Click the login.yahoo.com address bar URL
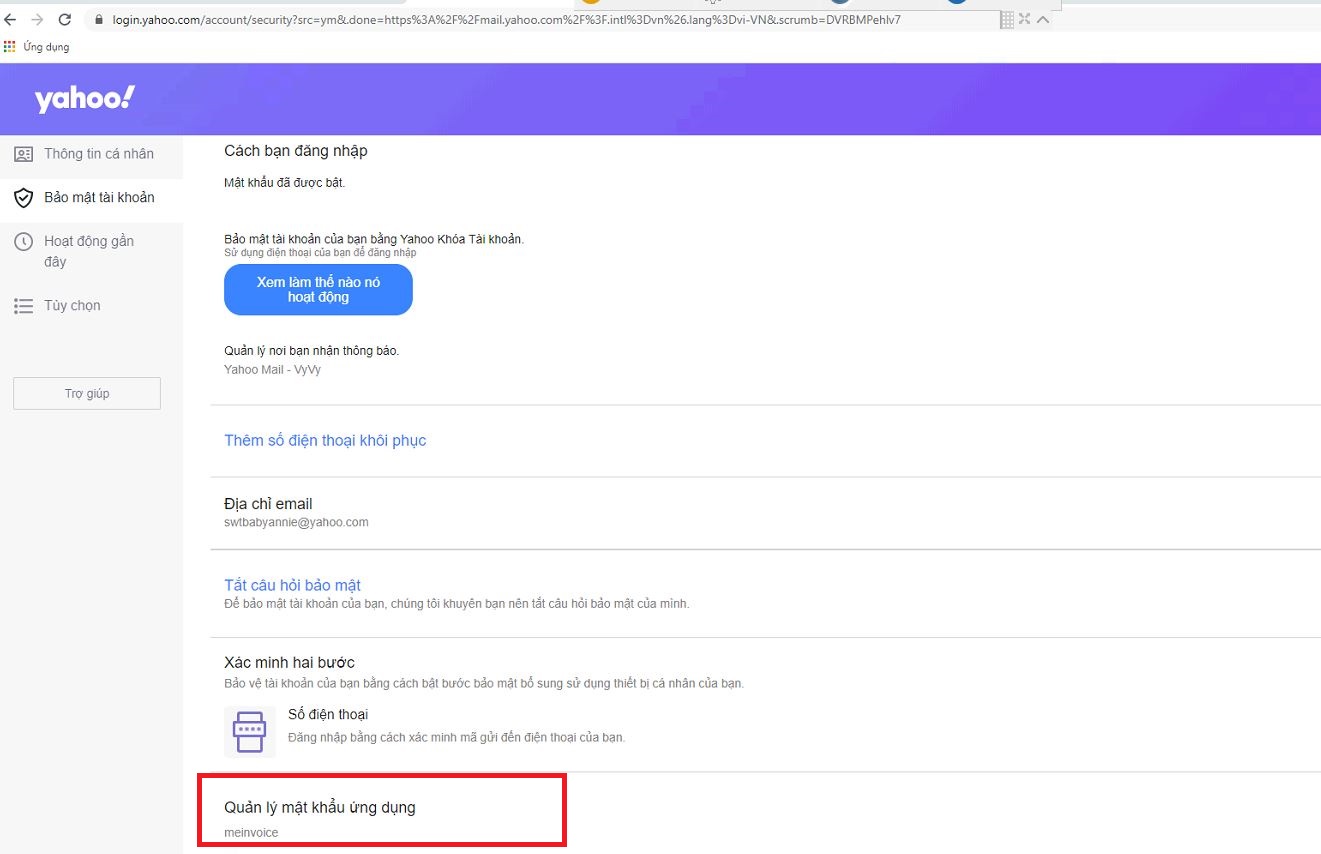The height and width of the screenshot is (854, 1321). point(506,19)
